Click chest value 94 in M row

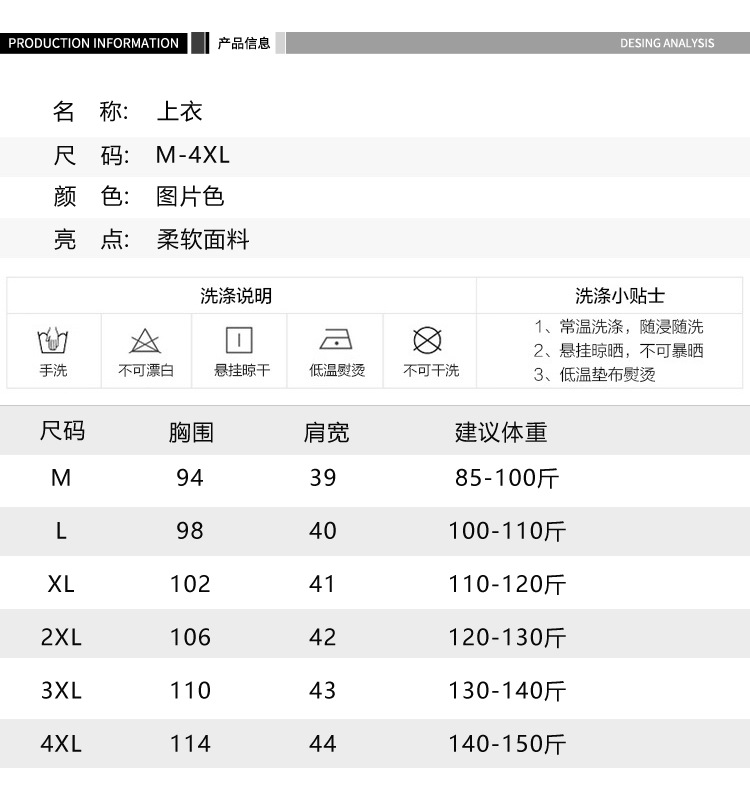[x=190, y=478]
